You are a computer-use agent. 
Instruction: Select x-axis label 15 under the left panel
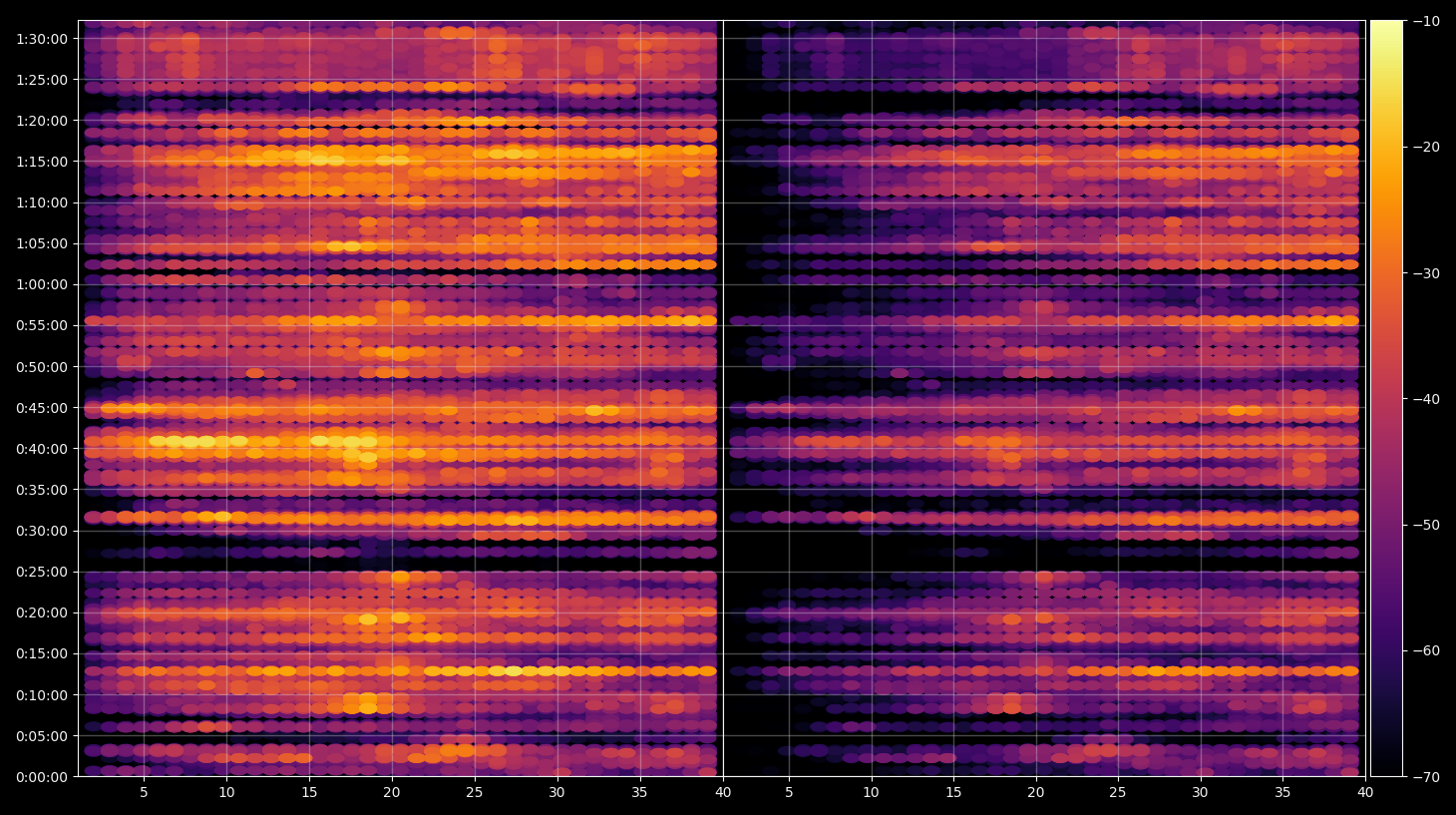[309, 793]
